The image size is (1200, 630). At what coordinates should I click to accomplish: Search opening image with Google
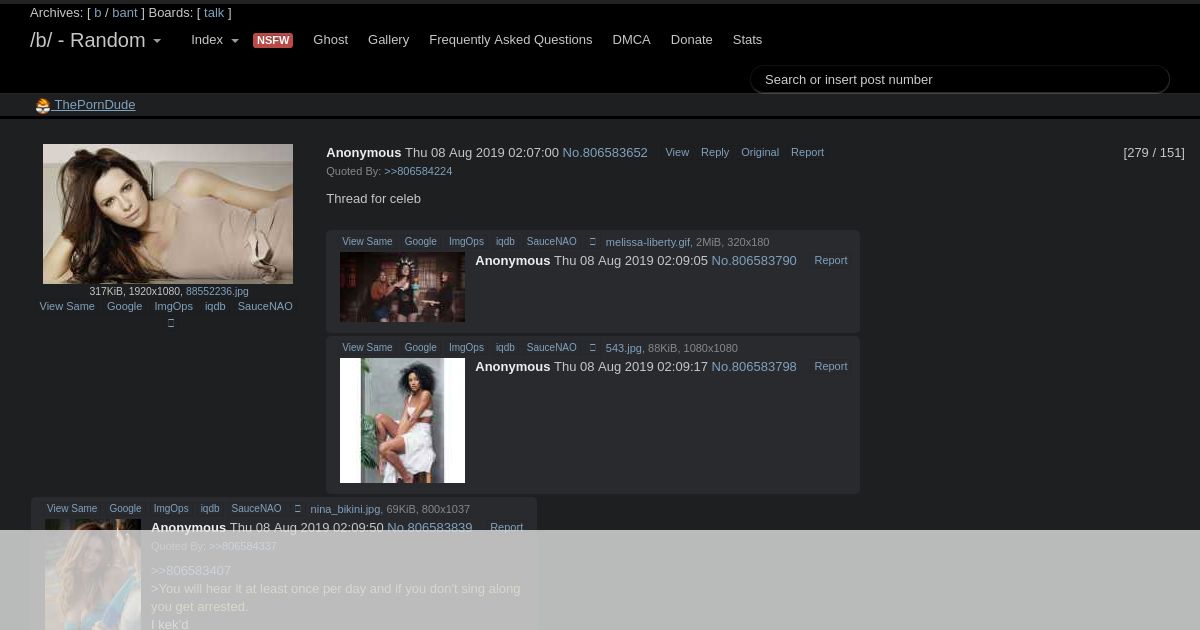tap(124, 307)
